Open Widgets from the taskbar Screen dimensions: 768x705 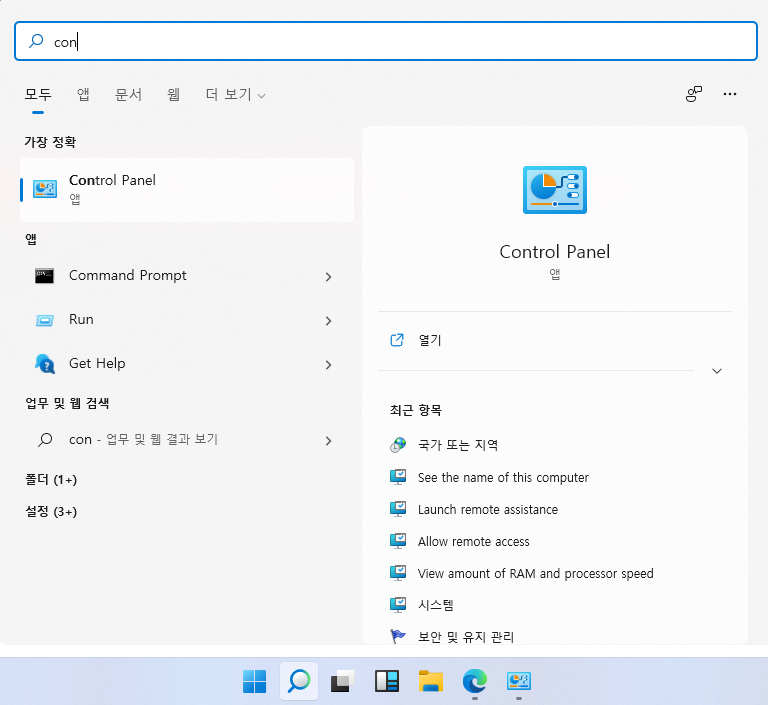pos(387,681)
